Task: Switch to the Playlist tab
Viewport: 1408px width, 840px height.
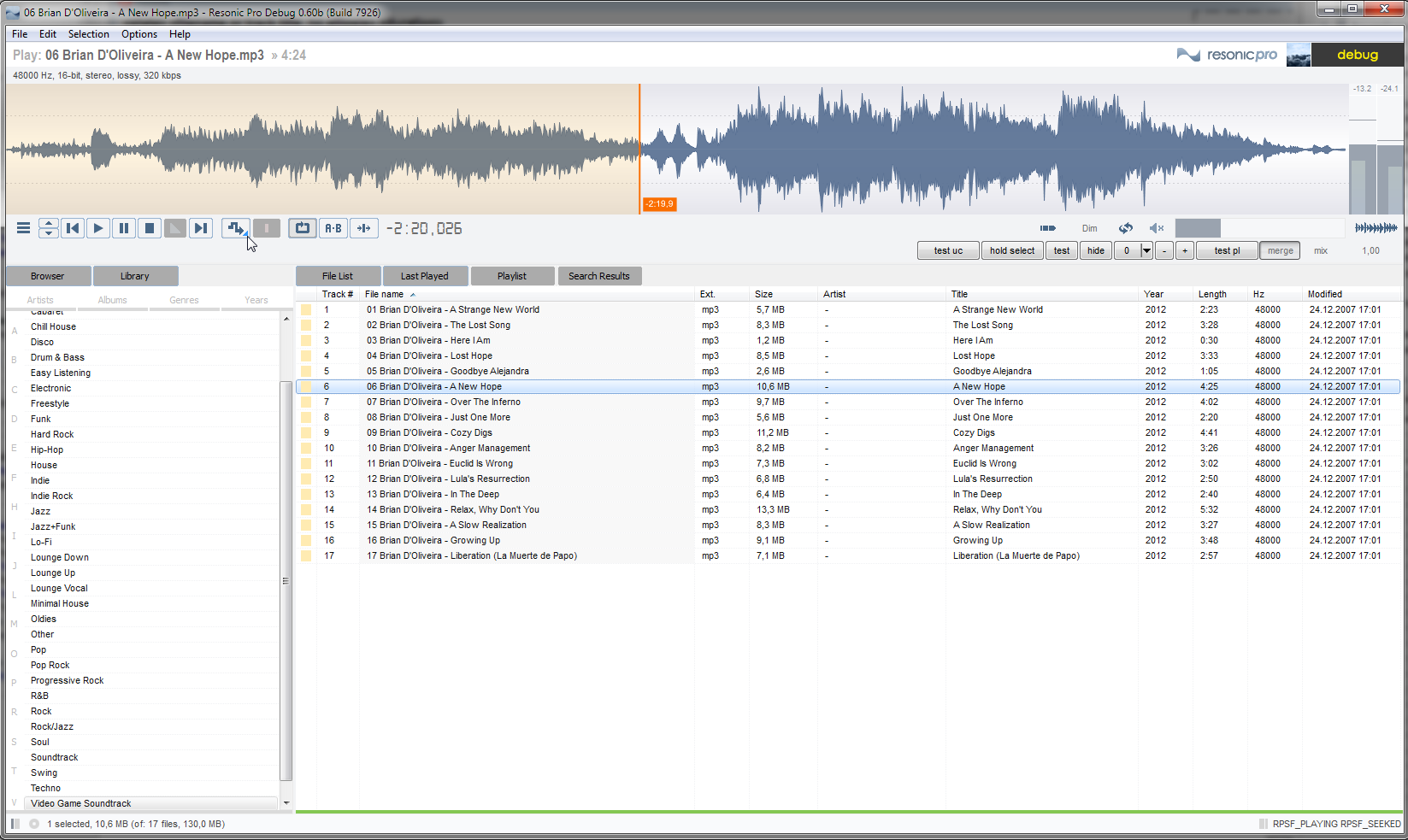Action: point(511,276)
